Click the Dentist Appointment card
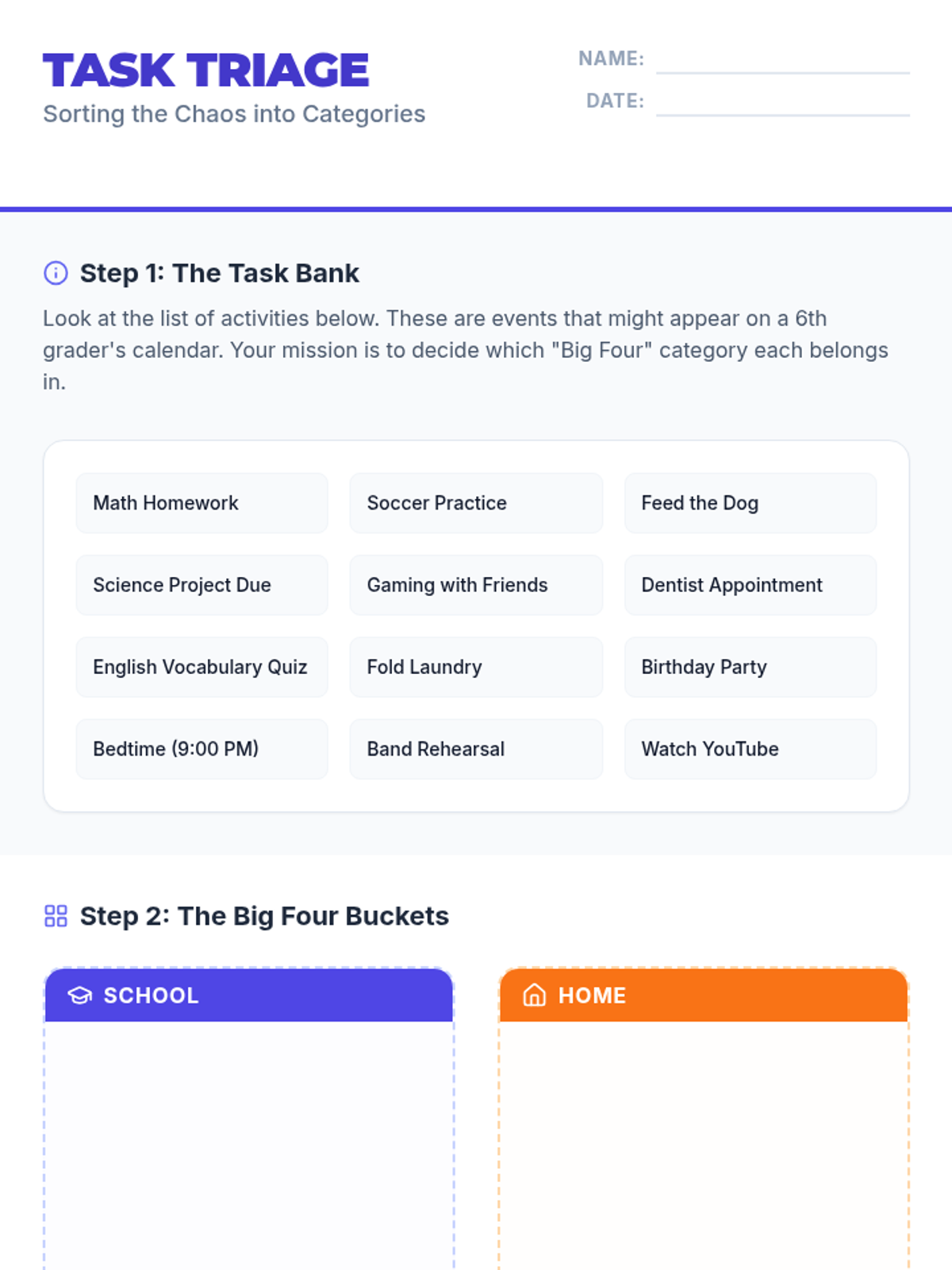This screenshot has height=1270, width=952. 750,585
